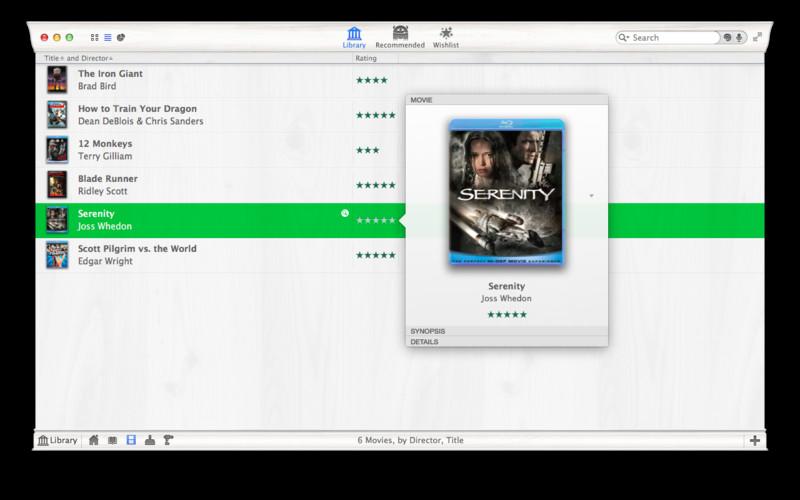This screenshot has height=500, width=800.
Task: Open the Recommended tab
Action: (400, 38)
